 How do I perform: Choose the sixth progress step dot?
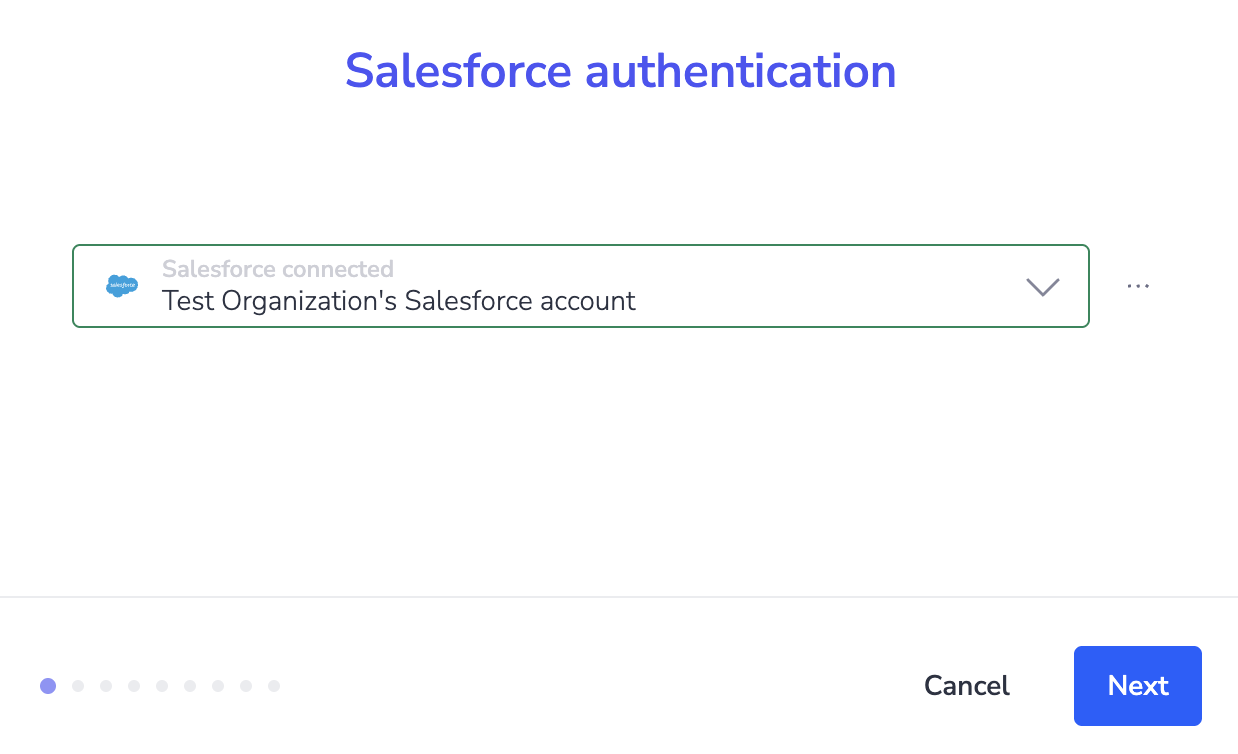click(x=190, y=686)
